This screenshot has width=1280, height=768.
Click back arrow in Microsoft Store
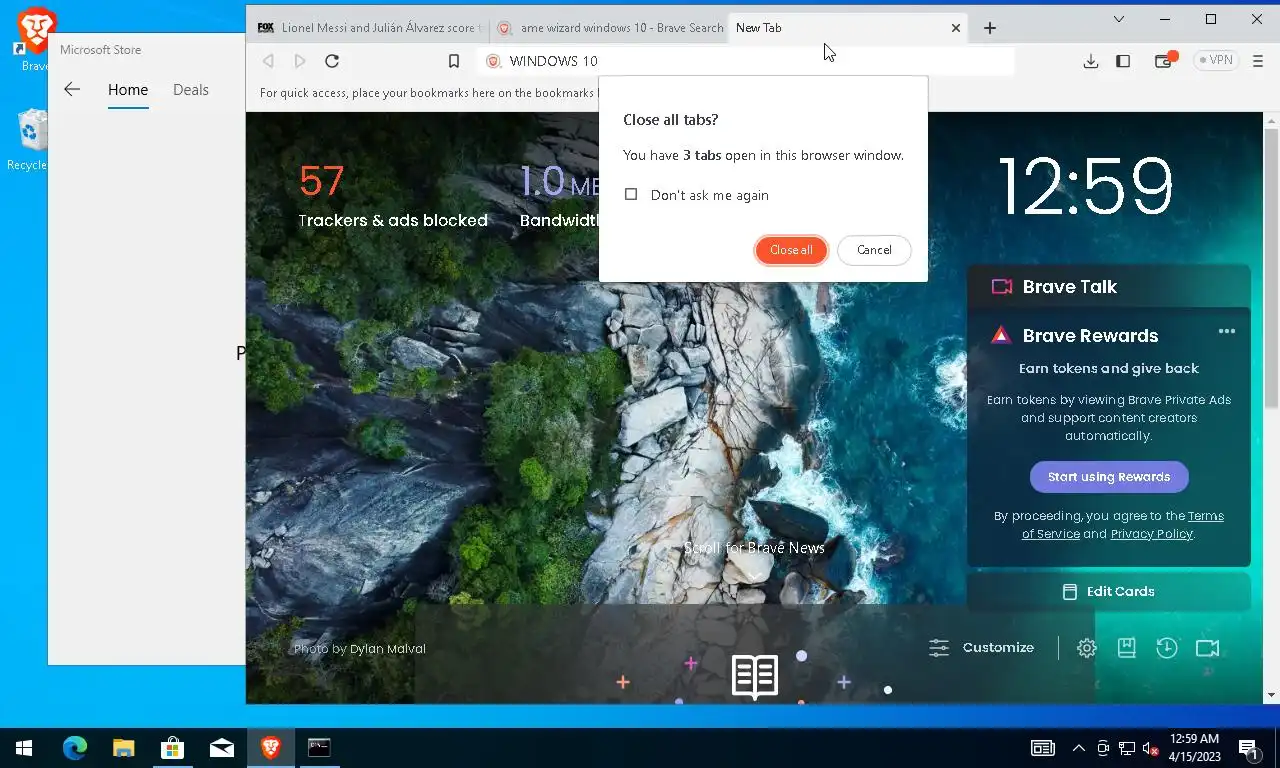click(x=72, y=89)
